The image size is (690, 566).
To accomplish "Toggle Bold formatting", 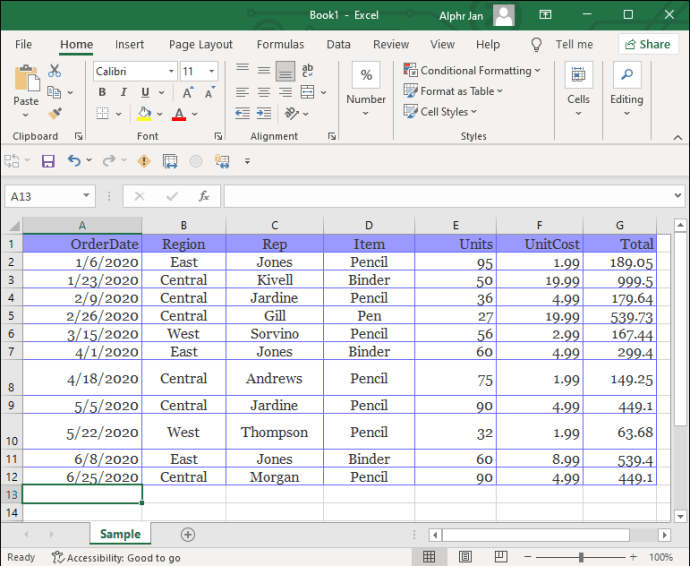I will click(101, 93).
